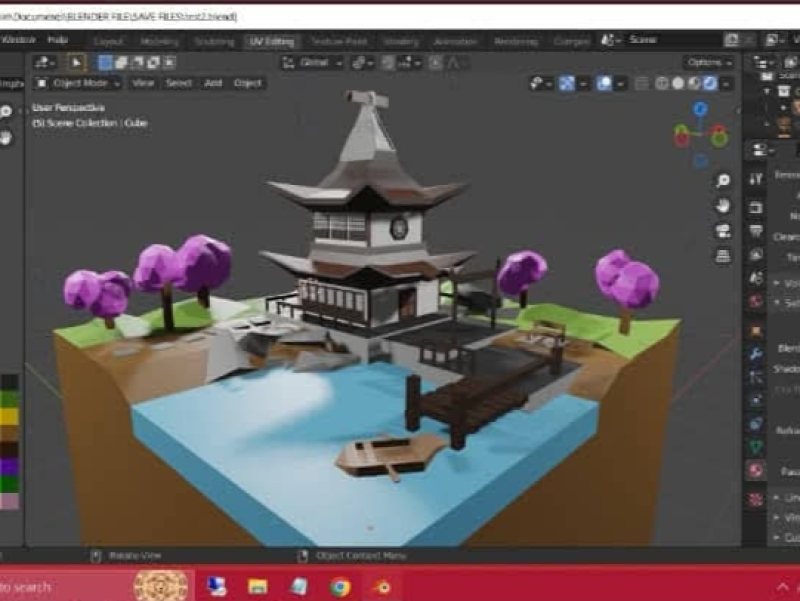Open the Object Mode dropdown
800x601 pixels.
tap(78, 83)
